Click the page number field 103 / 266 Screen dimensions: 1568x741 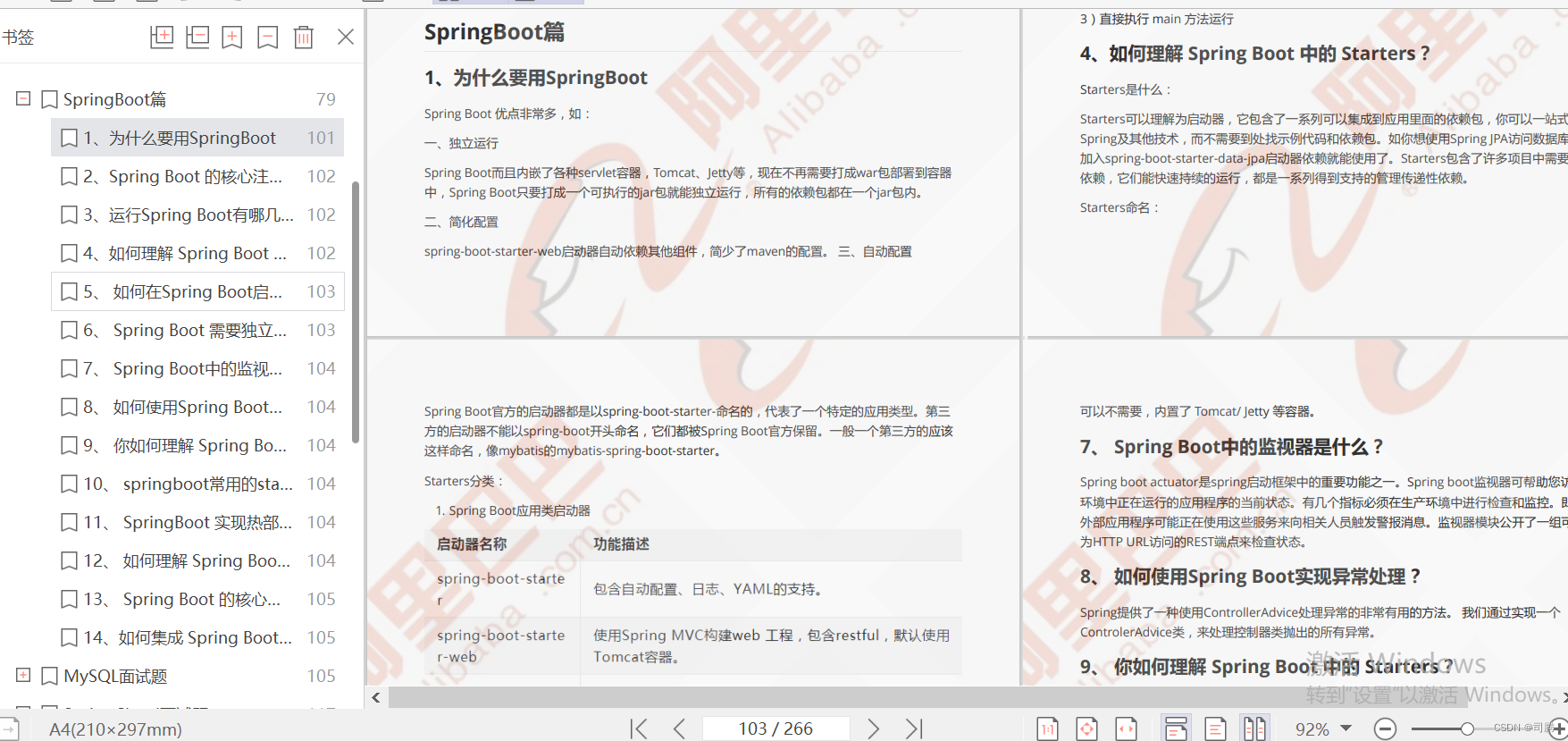coord(776,728)
